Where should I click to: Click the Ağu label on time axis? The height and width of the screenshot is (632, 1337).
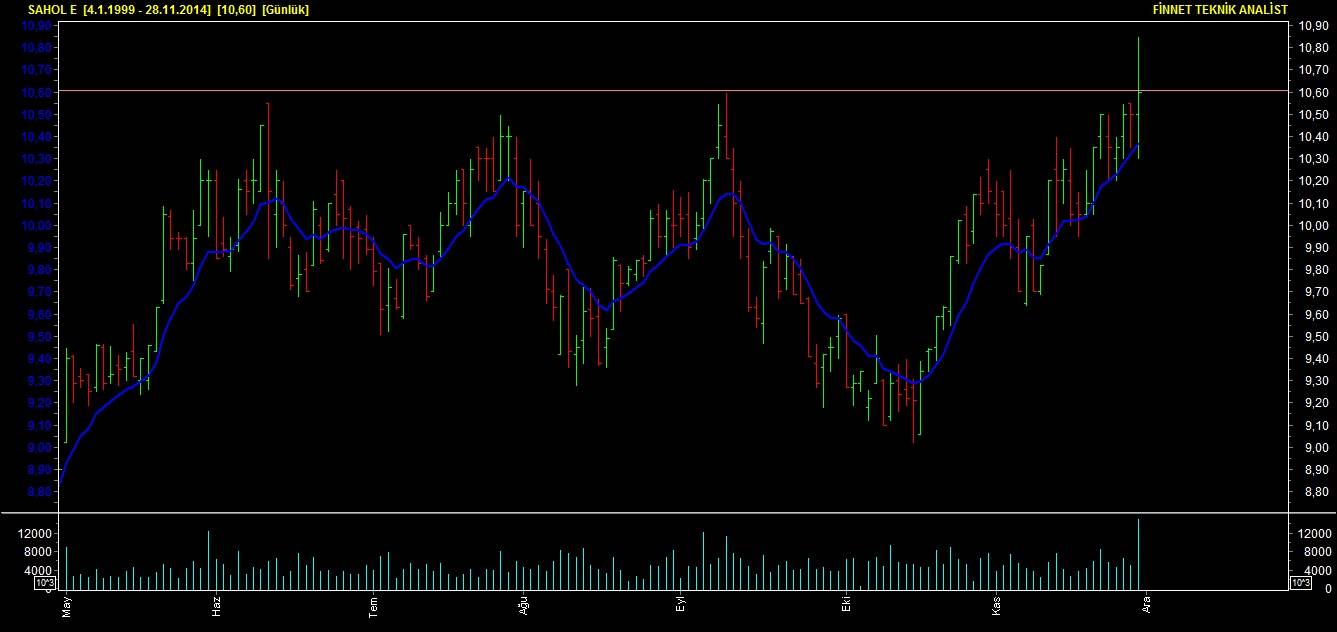522,606
